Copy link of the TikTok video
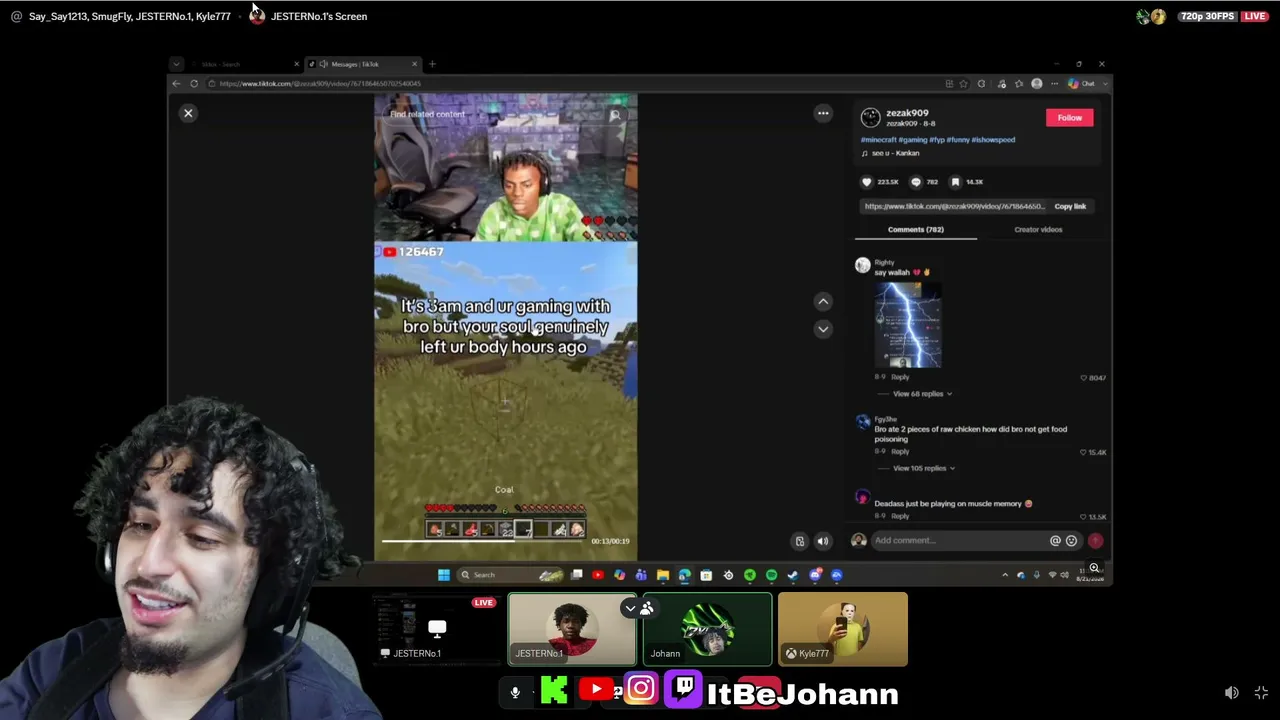The width and height of the screenshot is (1280, 720). (1070, 206)
